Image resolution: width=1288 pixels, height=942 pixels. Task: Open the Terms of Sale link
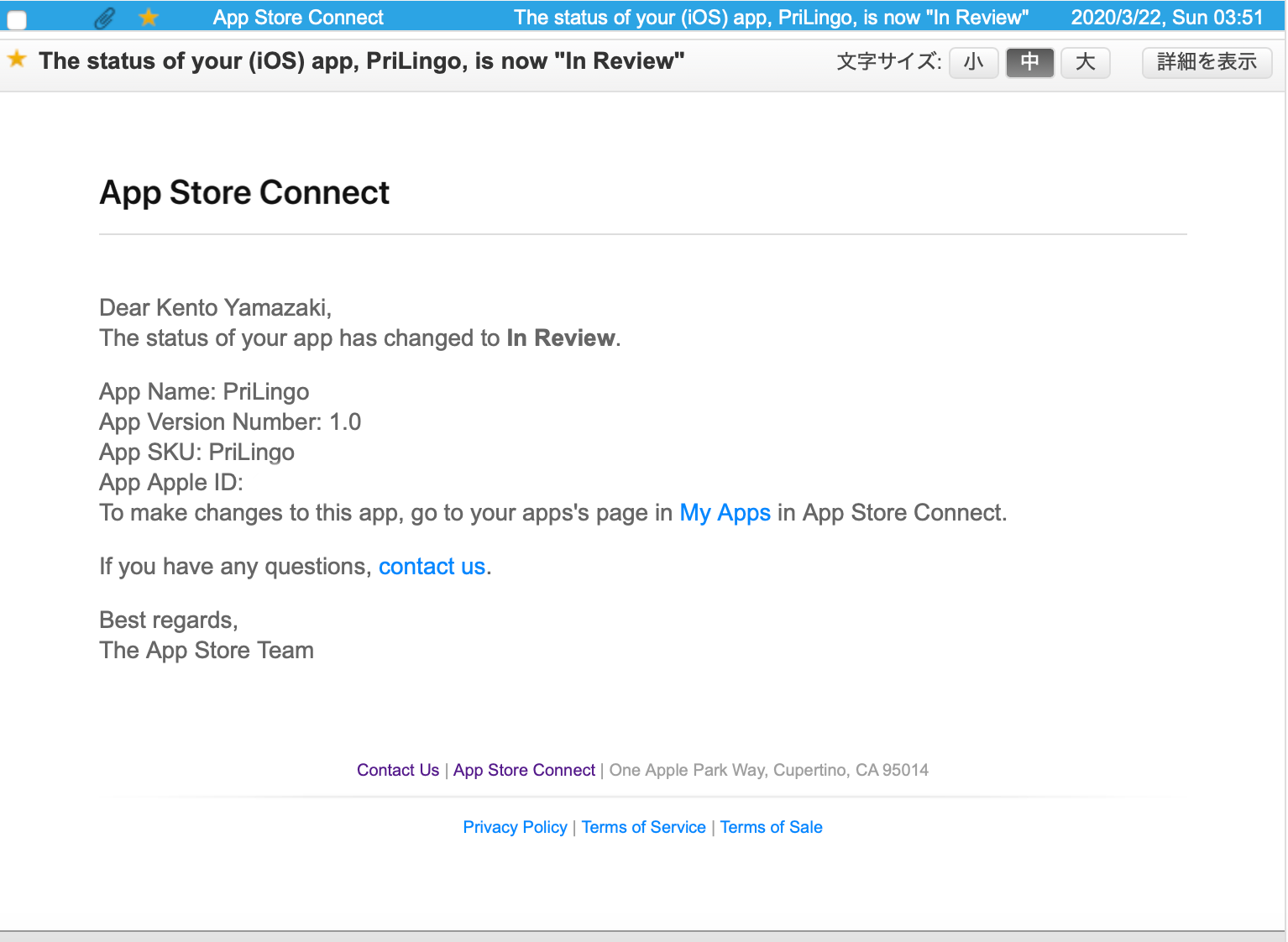tap(772, 827)
